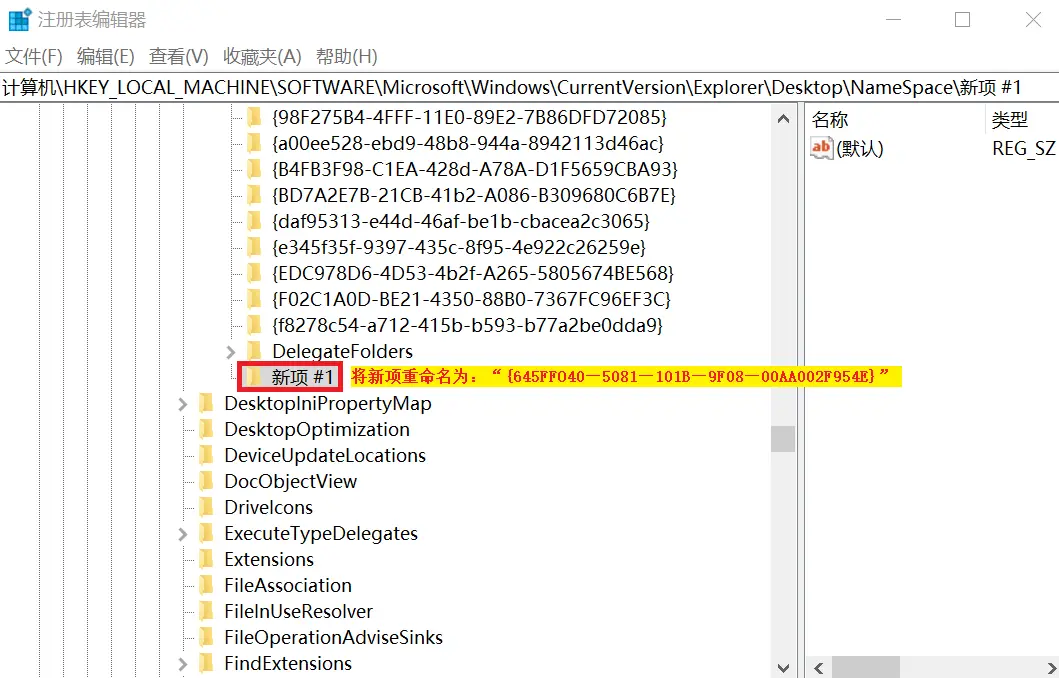Expand the DesktopIniPropertyMap key arrow
The width and height of the screenshot is (1059, 678).
(x=183, y=404)
